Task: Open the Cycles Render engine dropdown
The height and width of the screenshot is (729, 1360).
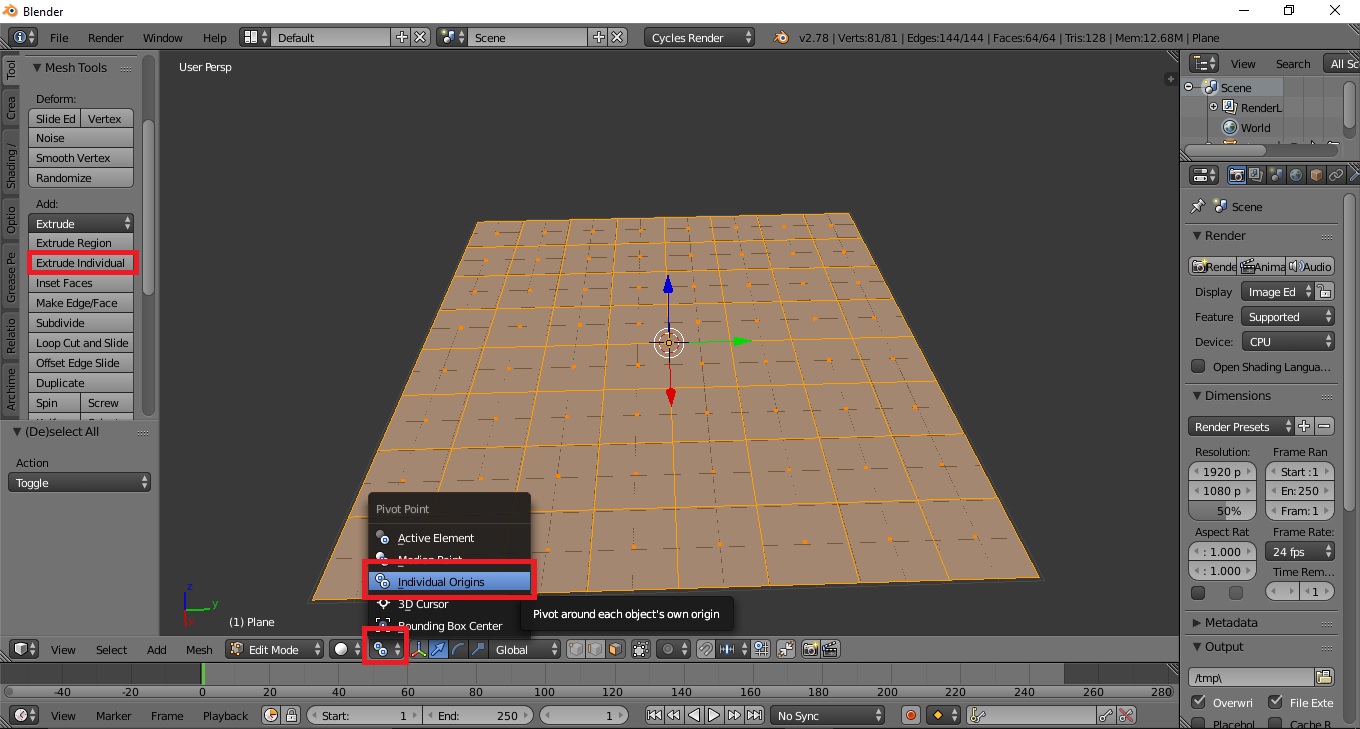Action: coord(700,37)
